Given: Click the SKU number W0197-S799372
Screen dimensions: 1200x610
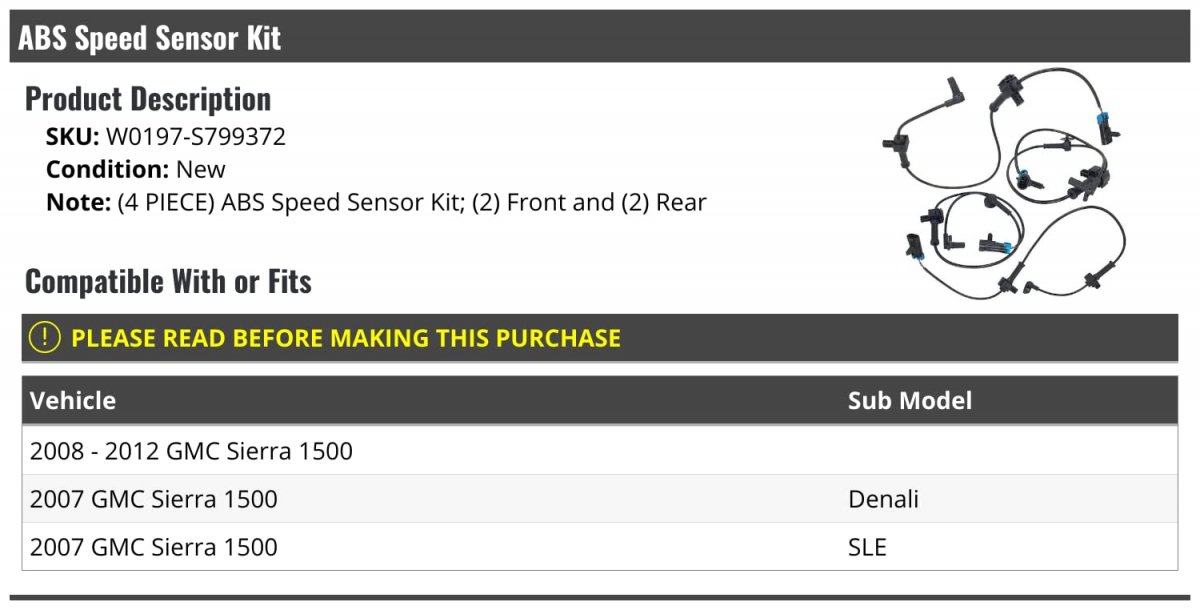Looking at the screenshot, I should (196, 136).
